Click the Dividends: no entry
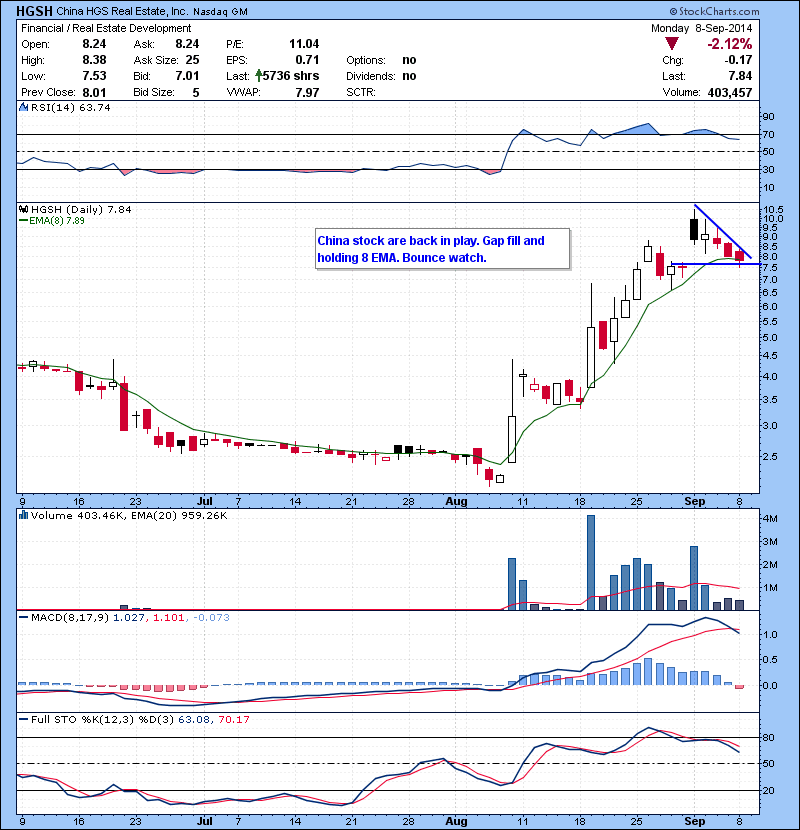 pos(381,76)
